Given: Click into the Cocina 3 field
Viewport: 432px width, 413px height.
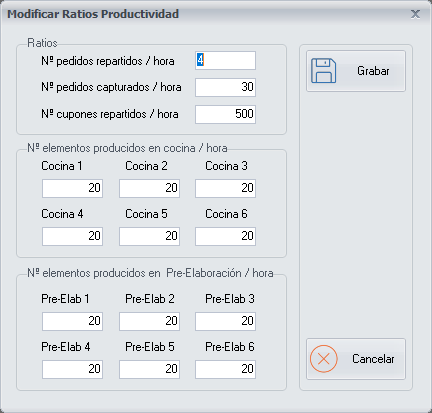Looking at the screenshot, I should coord(225,188).
